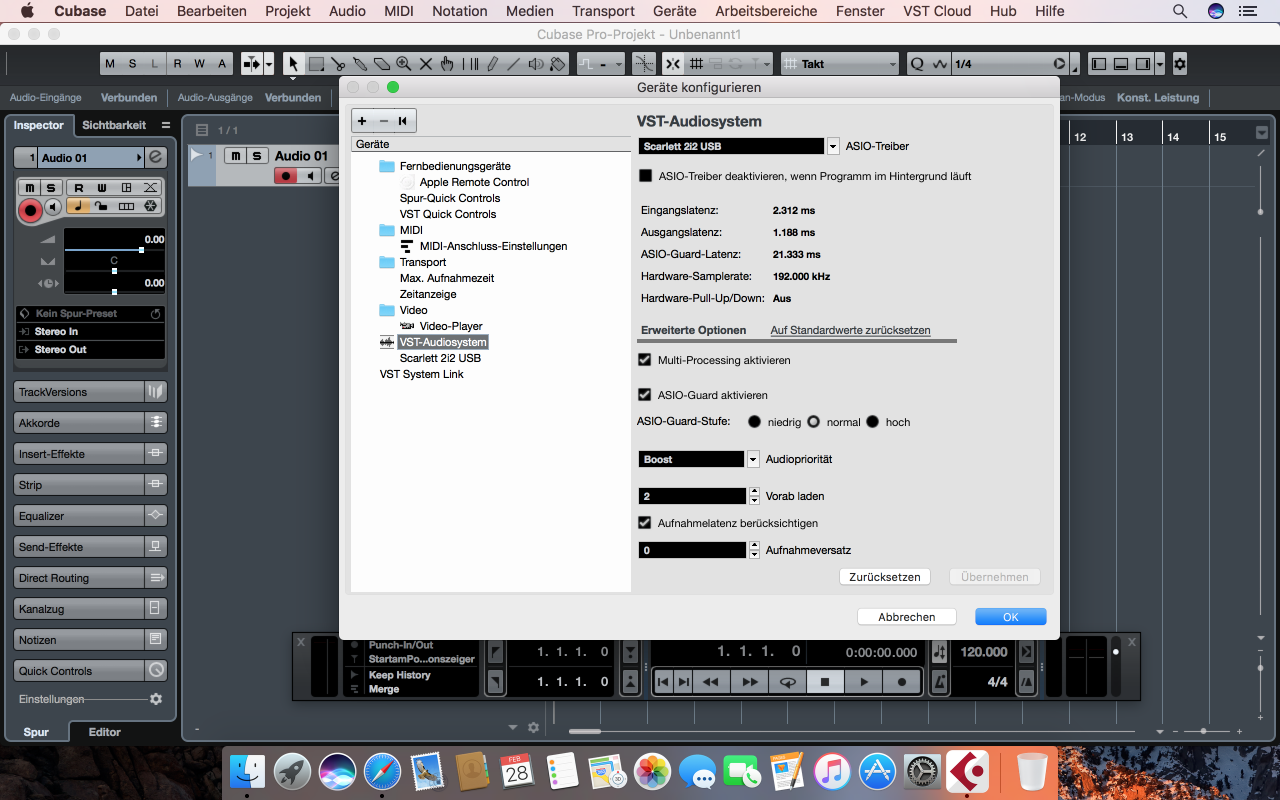Select the Play speaker tool
The height and width of the screenshot is (800, 1280).
(x=535, y=64)
